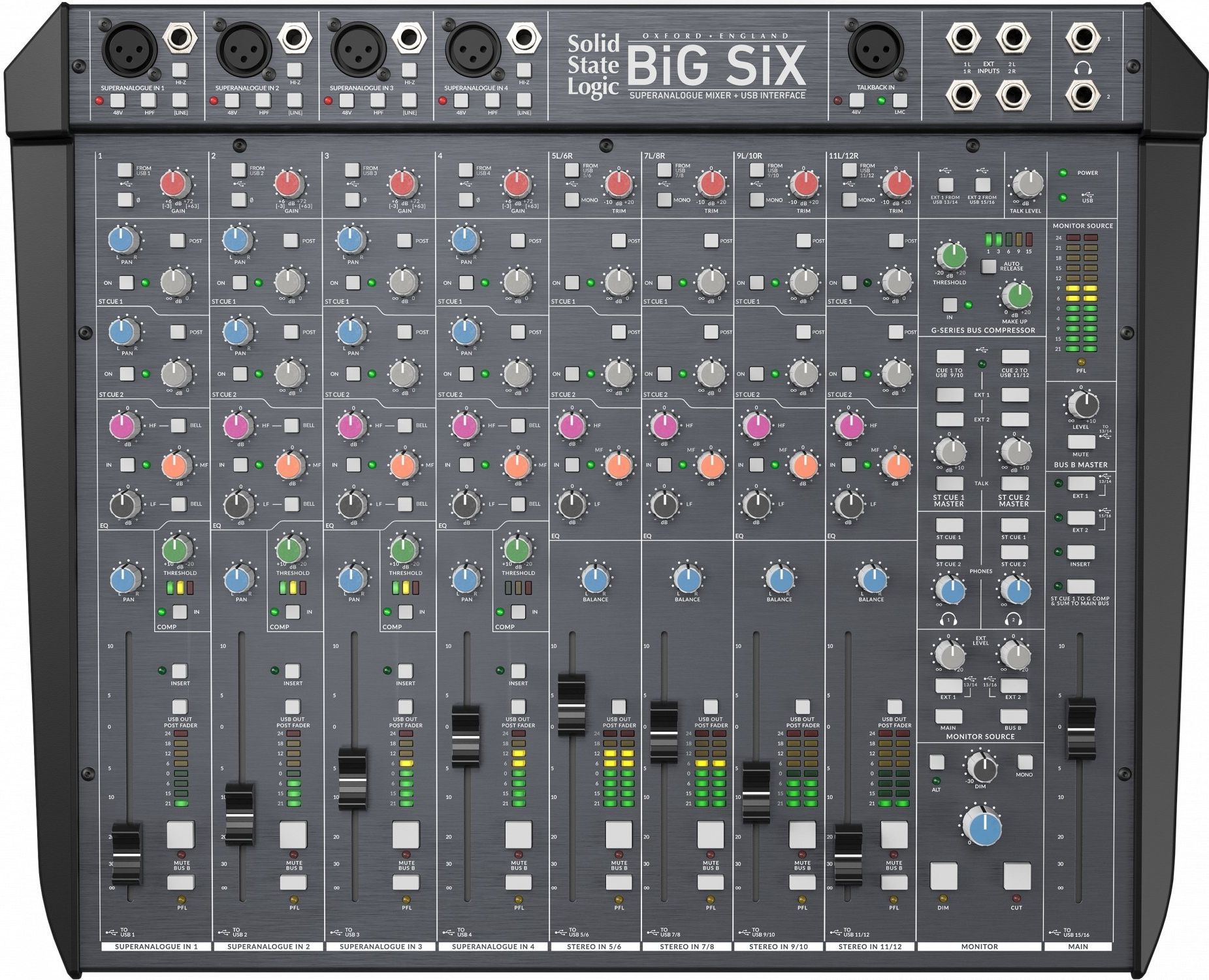Click the large Mute button on channel 1
Screen dimensions: 1209x980
(180, 834)
